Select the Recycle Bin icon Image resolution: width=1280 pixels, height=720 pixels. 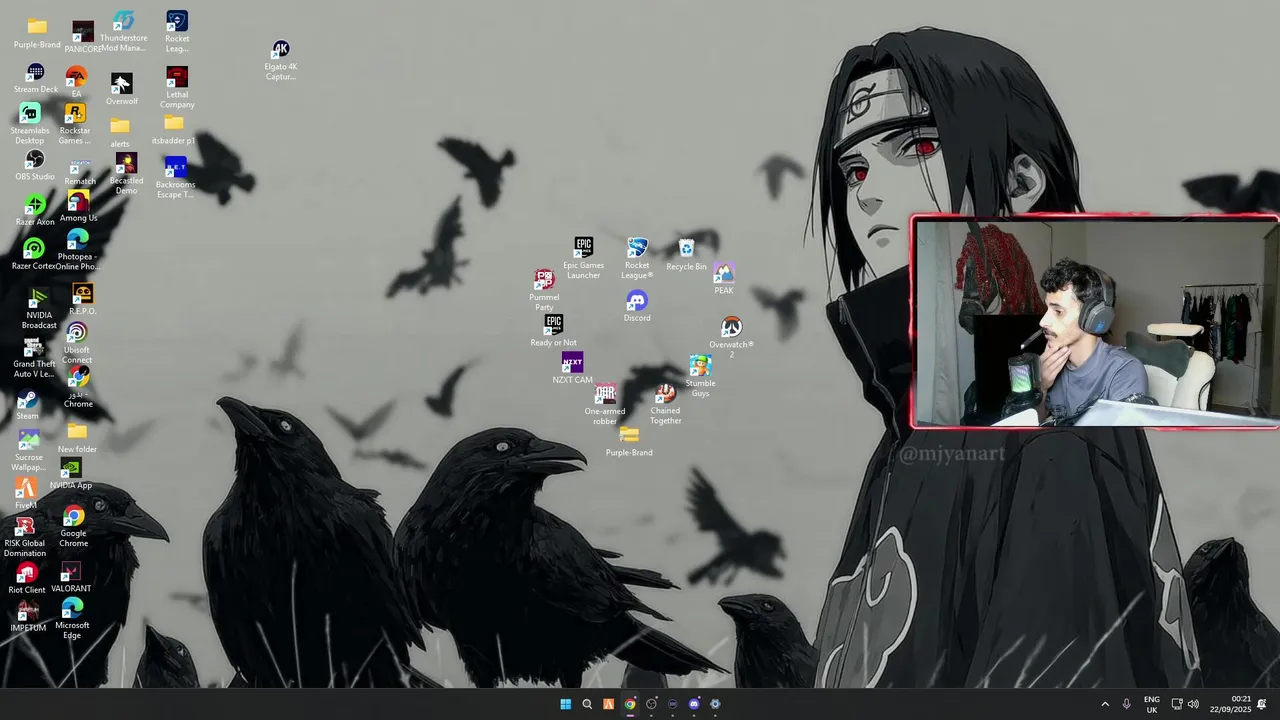686,255
